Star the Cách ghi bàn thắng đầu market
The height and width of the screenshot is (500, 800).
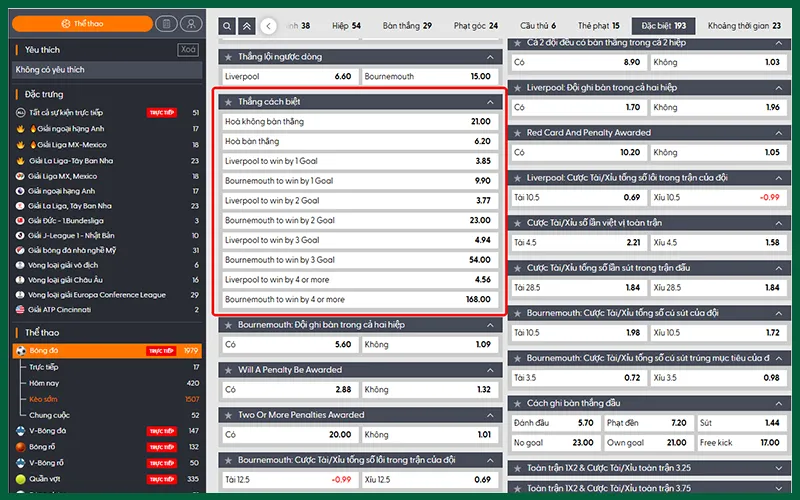[x=518, y=404]
